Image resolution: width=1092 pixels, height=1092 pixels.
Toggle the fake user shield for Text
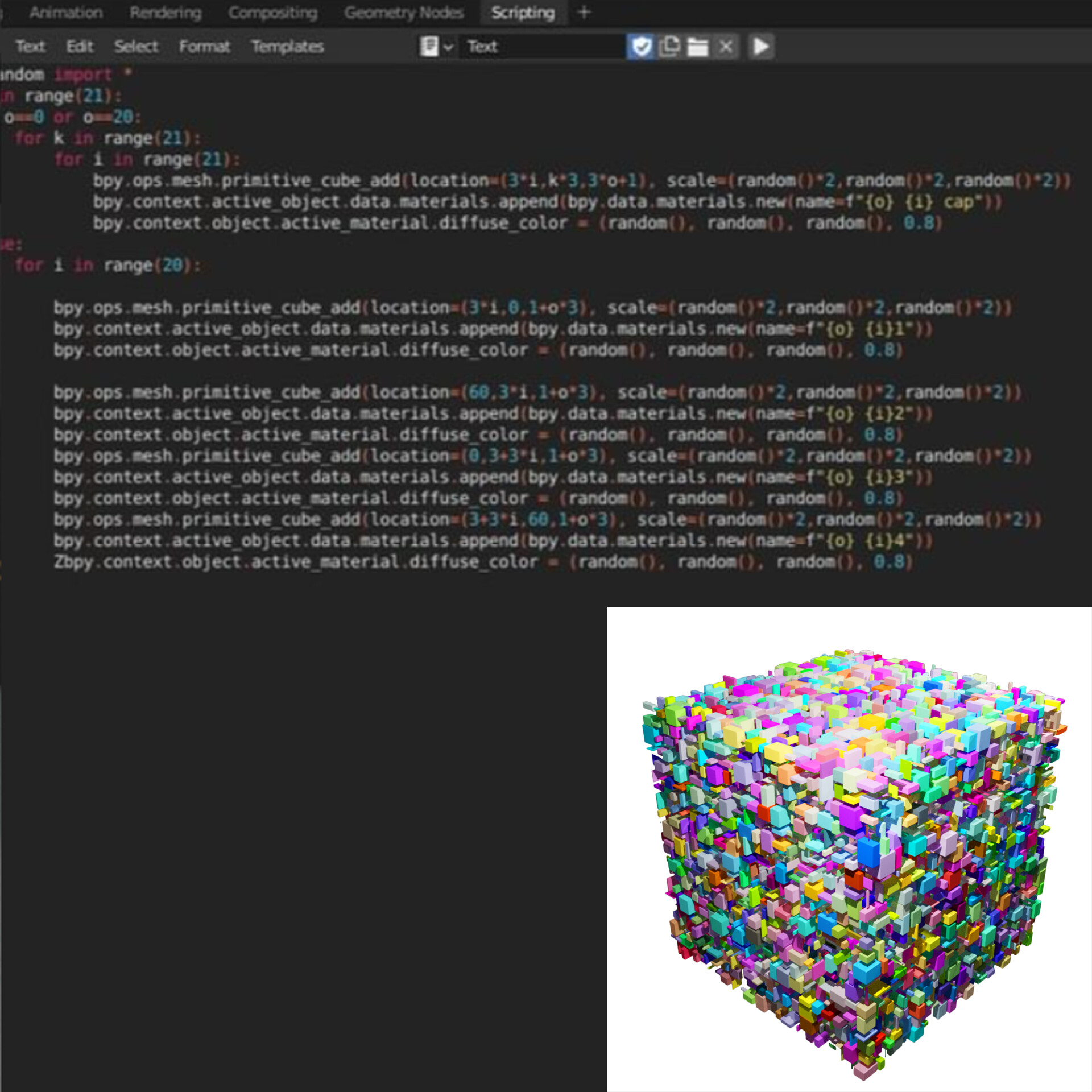click(x=642, y=47)
